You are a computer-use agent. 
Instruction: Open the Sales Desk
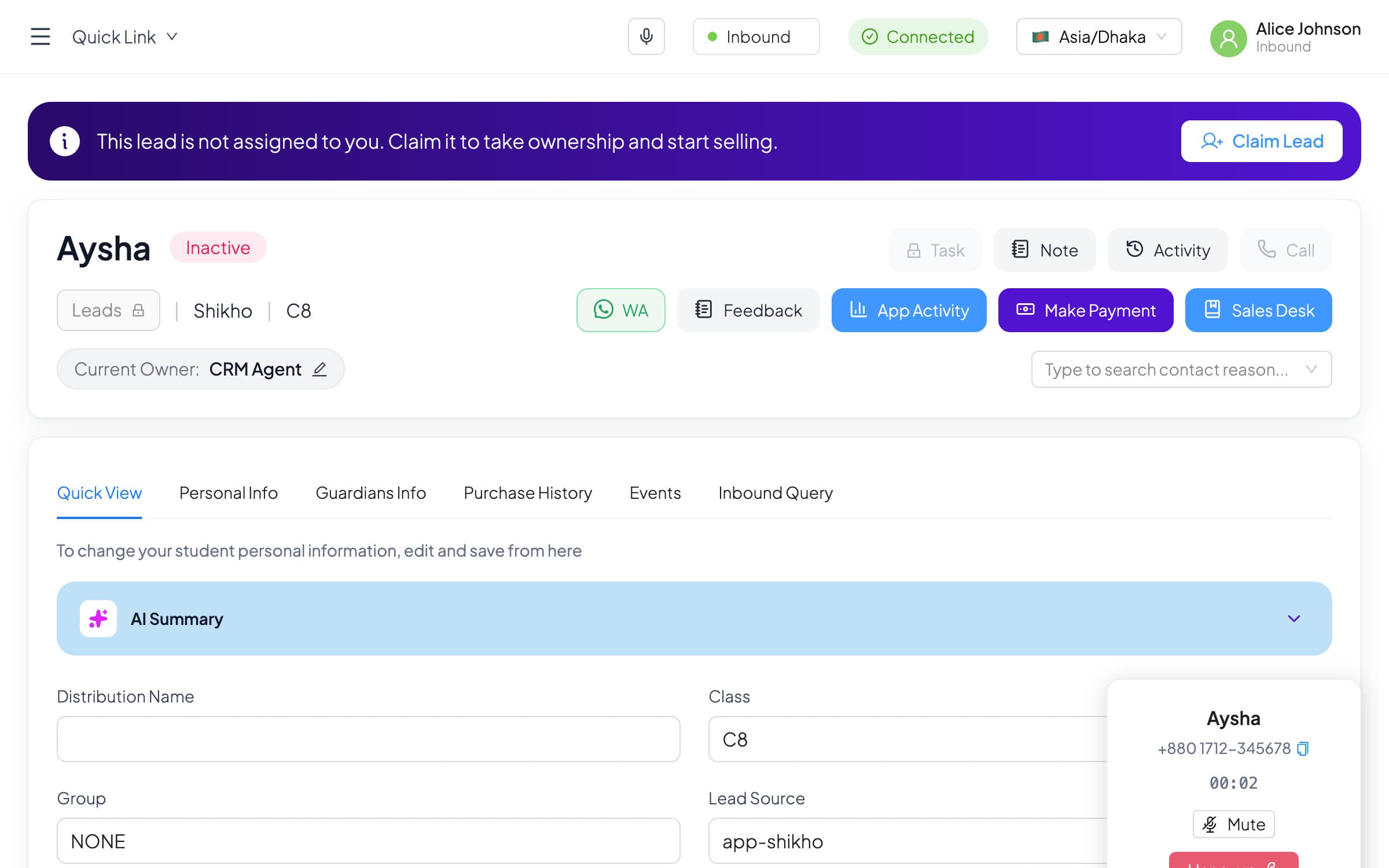tap(1258, 310)
